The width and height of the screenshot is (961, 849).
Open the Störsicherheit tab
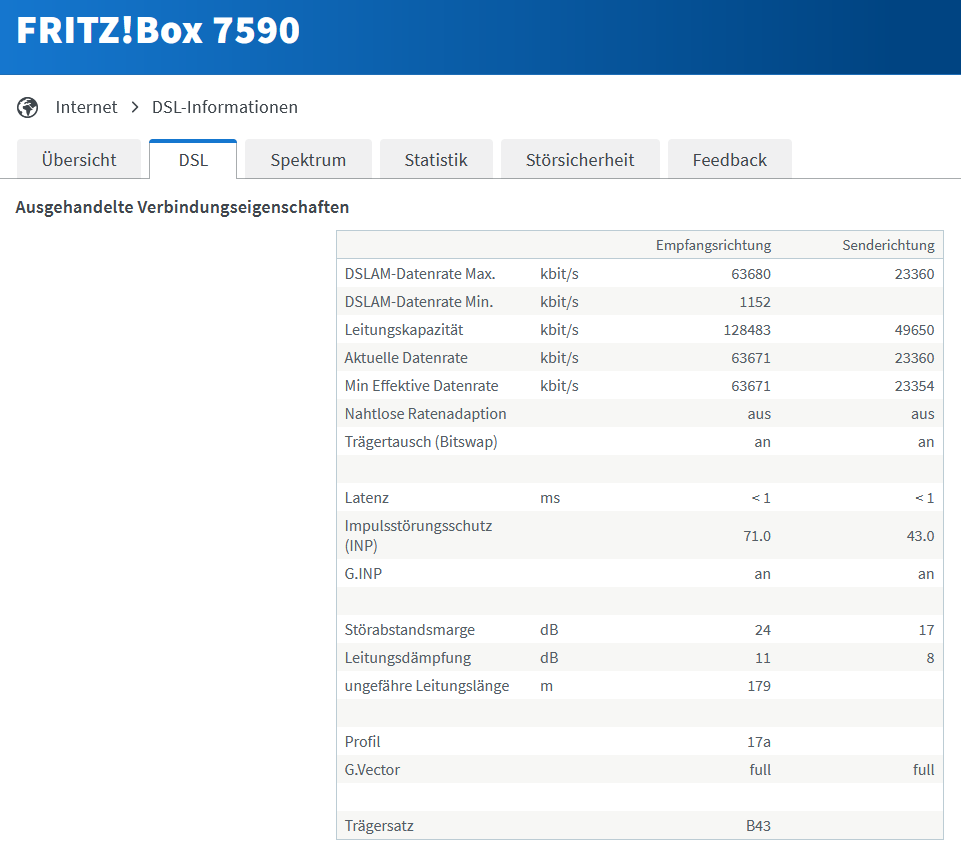click(x=580, y=159)
